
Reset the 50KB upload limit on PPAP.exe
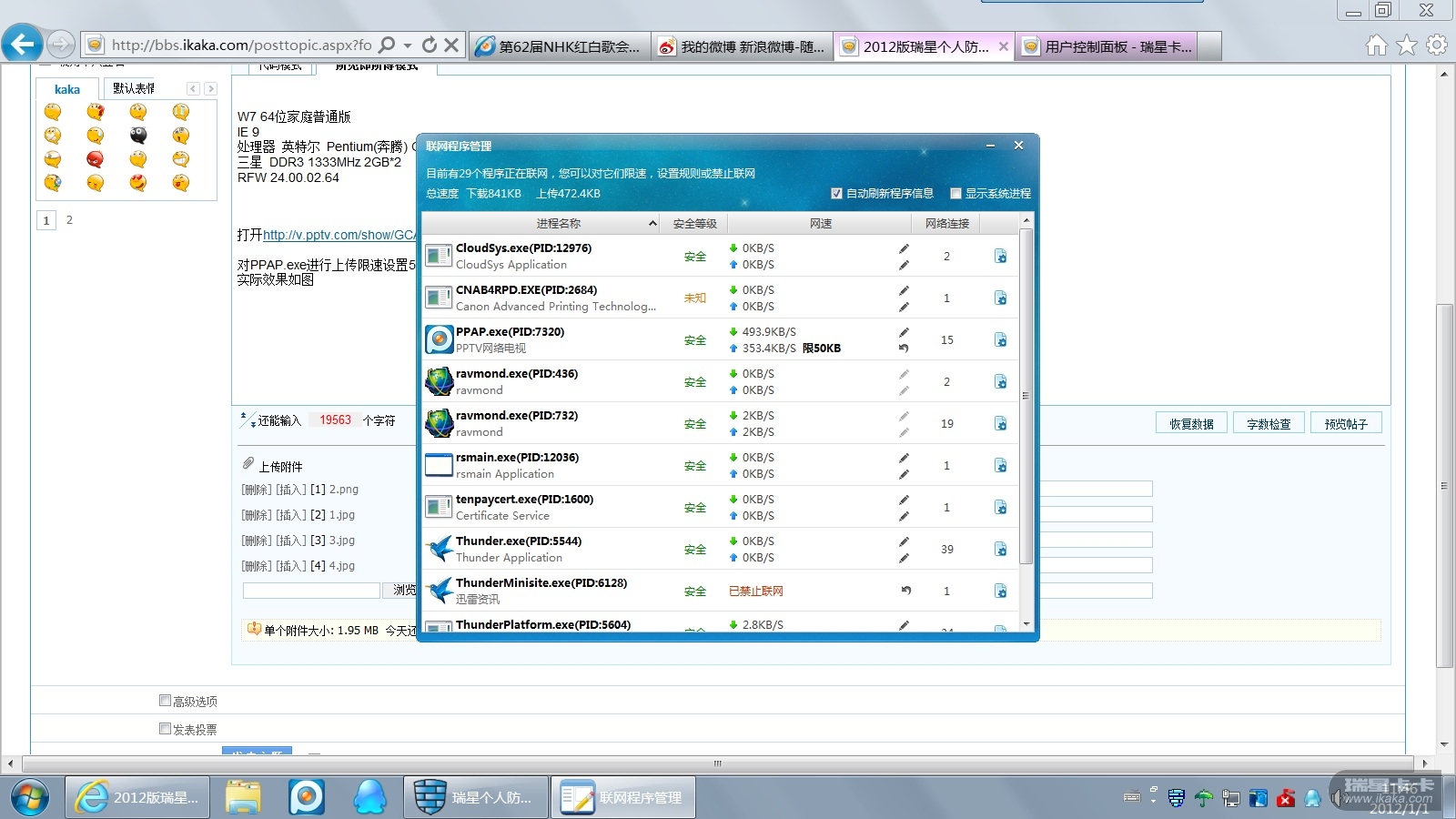(x=904, y=349)
